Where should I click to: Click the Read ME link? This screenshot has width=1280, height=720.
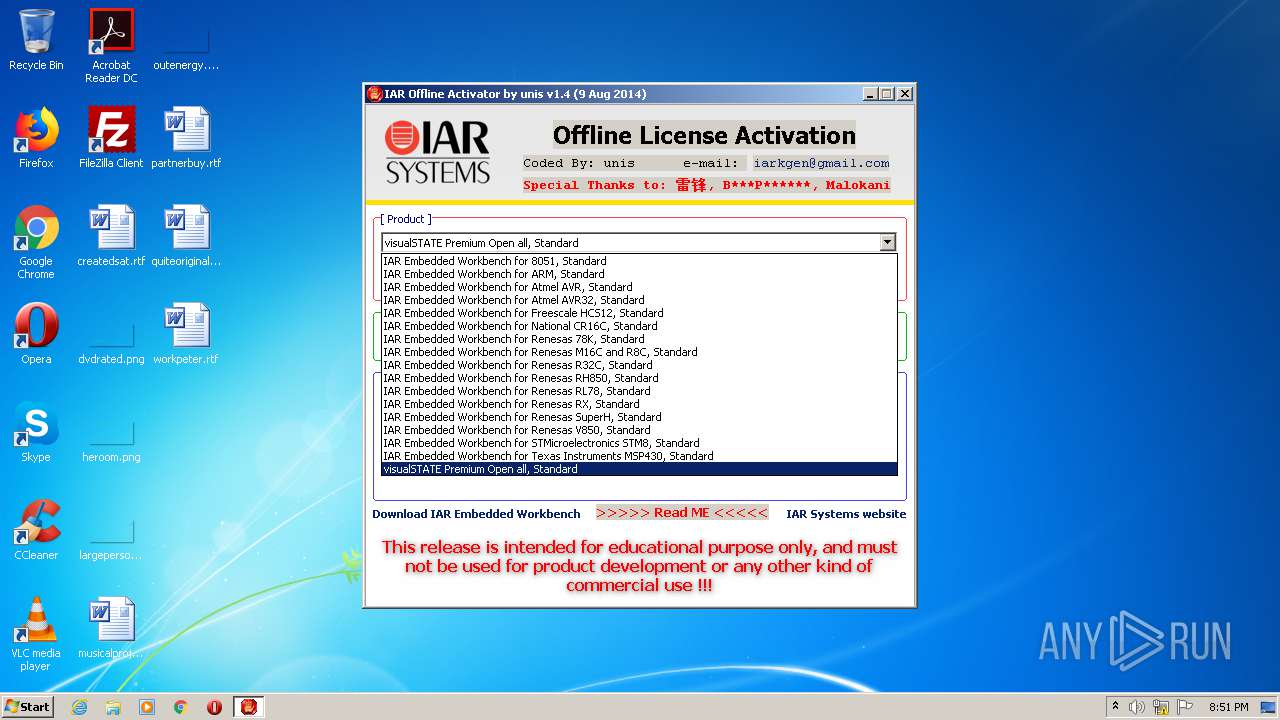coord(682,513)
